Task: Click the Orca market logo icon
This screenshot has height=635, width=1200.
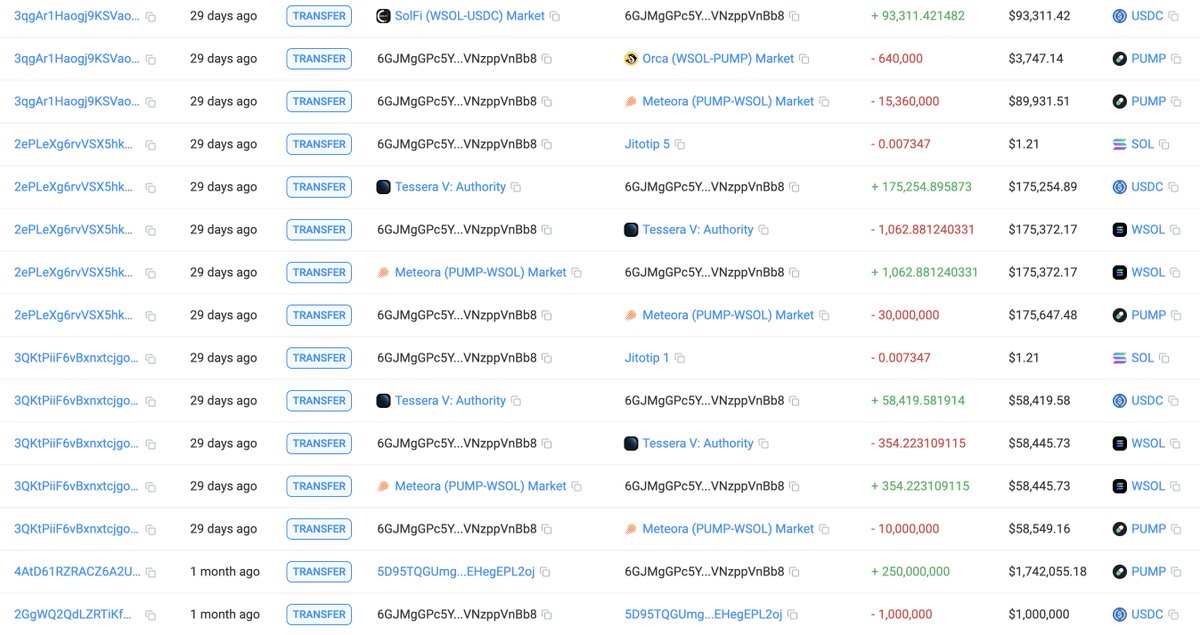Action: (x=631, y=59)
